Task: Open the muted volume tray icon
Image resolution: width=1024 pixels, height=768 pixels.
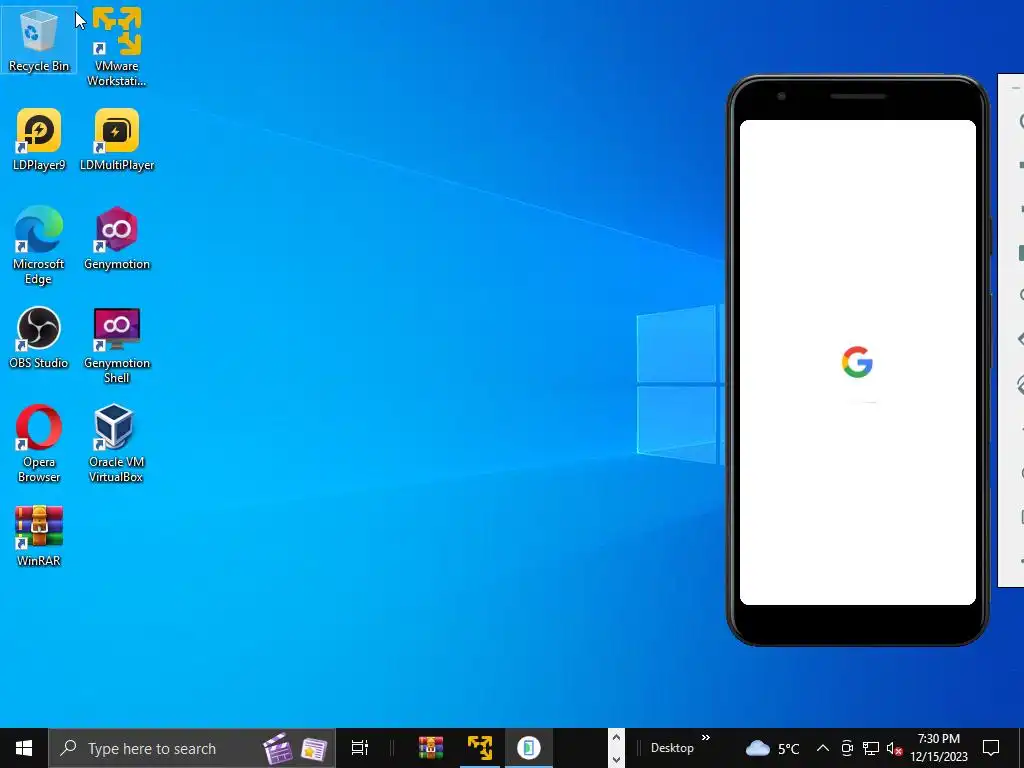Action: pyautogui.click(x=894, y=748)
